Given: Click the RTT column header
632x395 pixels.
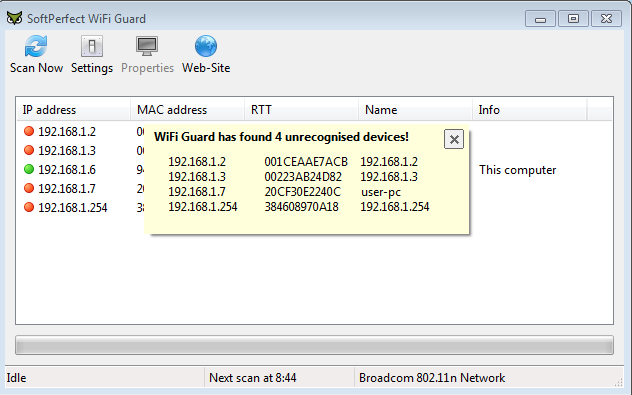Looking at the screenshot, I should click(301, 110).
